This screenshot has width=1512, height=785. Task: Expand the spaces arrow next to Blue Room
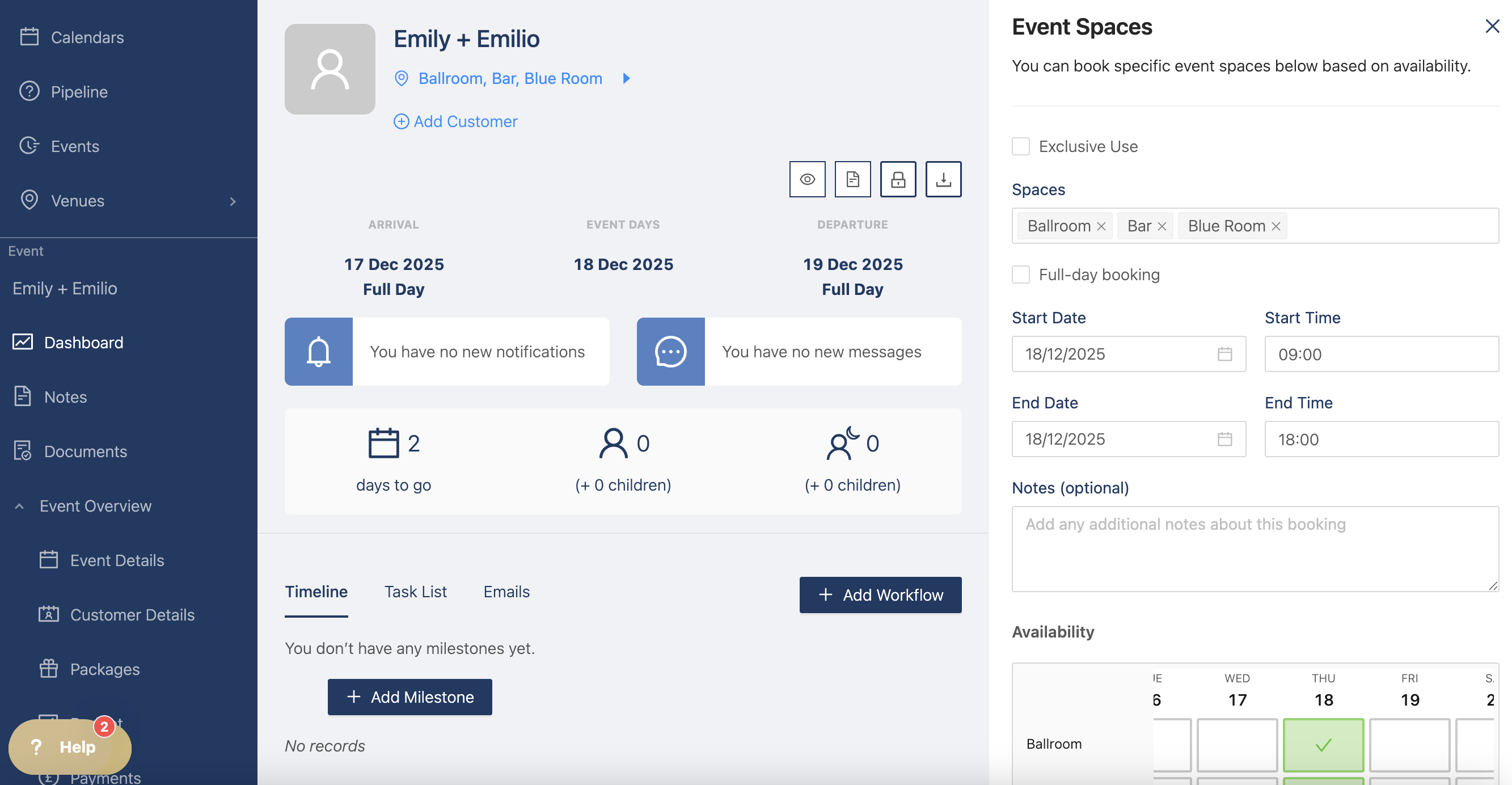(x=626, y=78)
